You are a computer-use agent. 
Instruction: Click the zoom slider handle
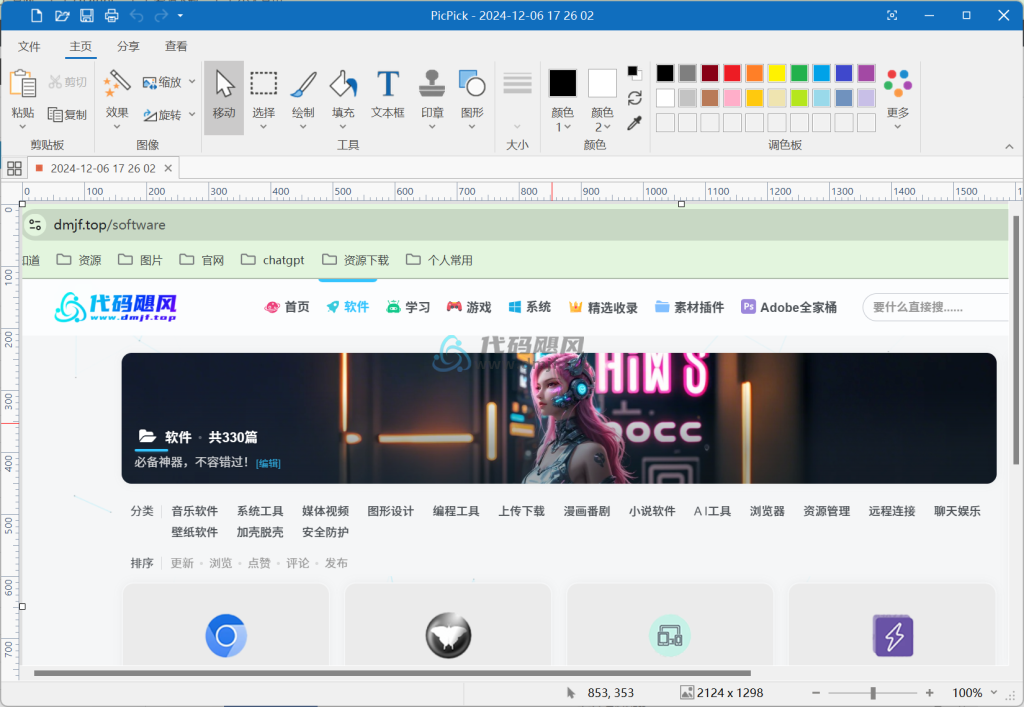873,693
